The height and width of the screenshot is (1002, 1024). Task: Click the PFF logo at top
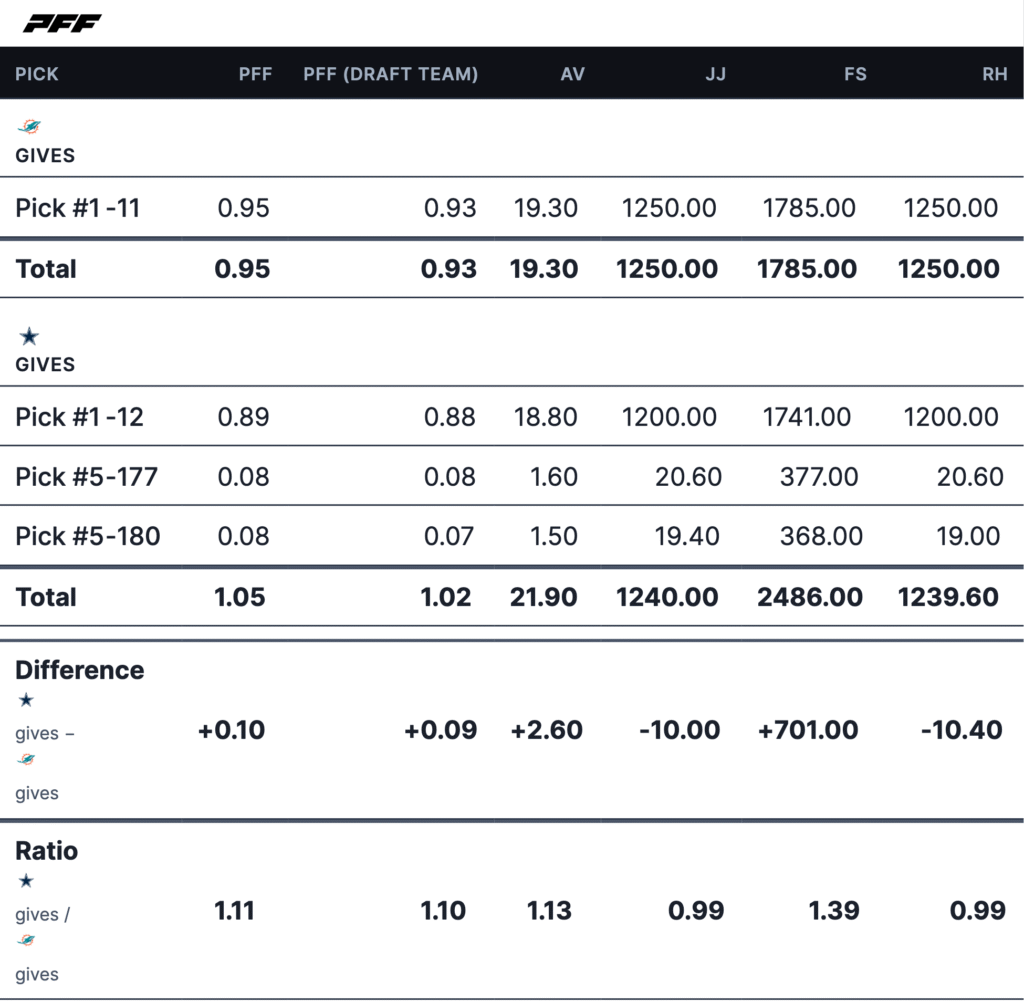pos(61,23)
